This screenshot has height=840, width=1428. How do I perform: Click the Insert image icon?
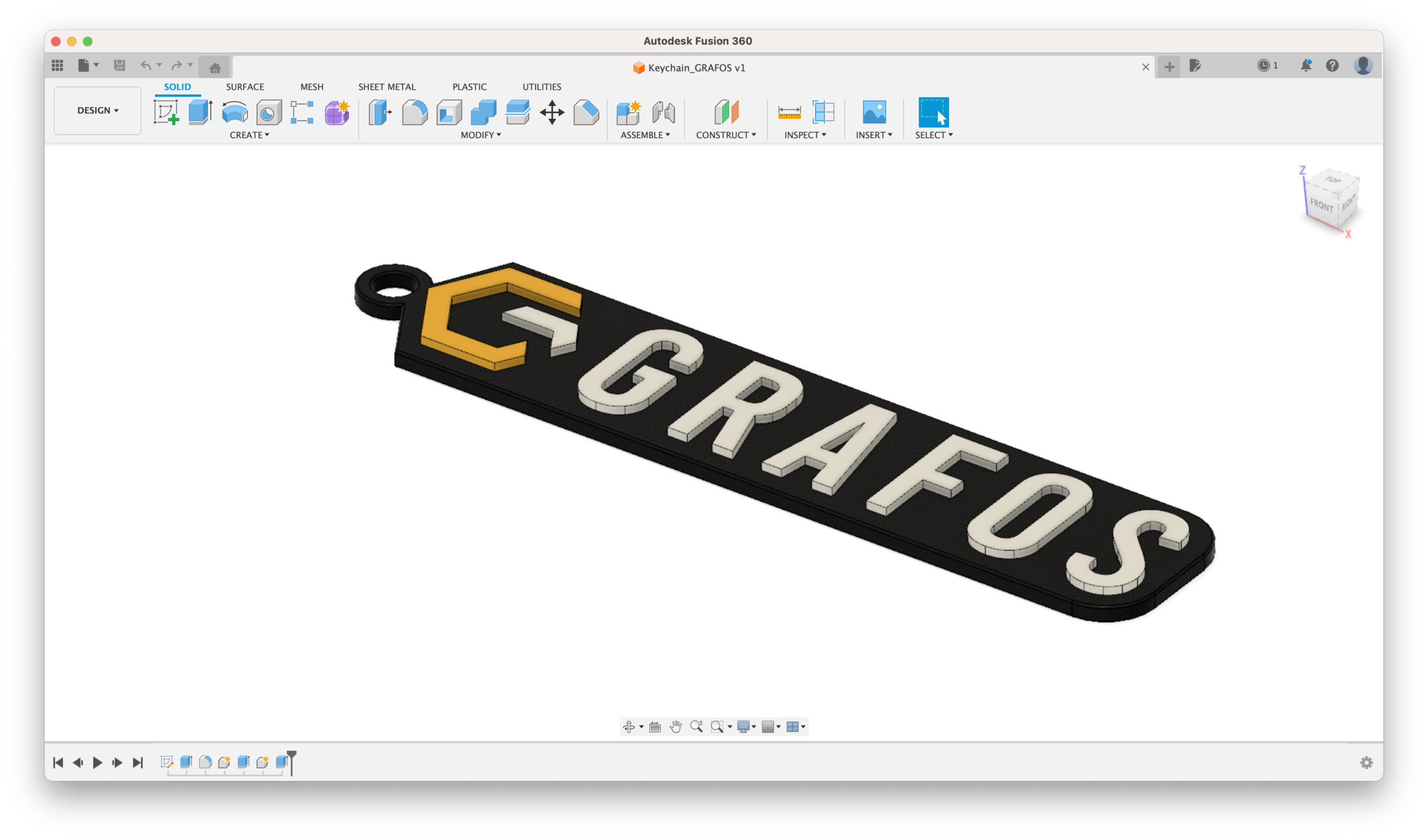(x=874, y=112)
